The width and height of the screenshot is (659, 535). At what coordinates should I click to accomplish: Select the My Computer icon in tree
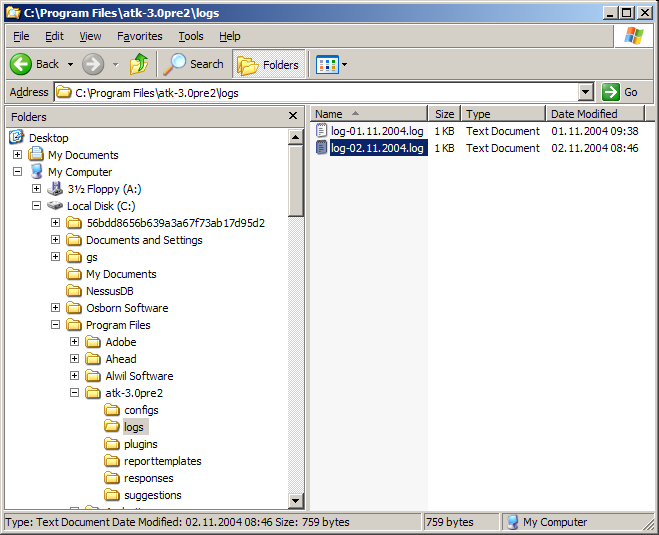tap(37, 171)
